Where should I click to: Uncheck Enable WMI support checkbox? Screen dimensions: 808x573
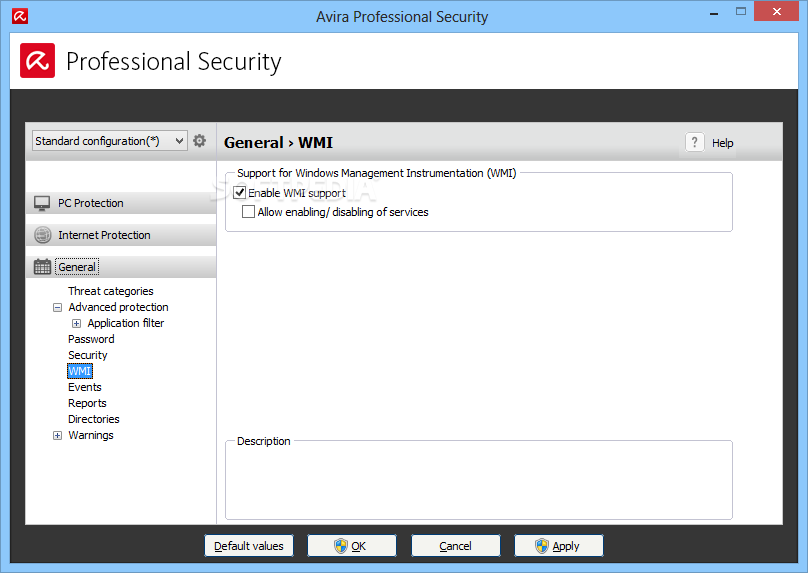click(240, 193)
